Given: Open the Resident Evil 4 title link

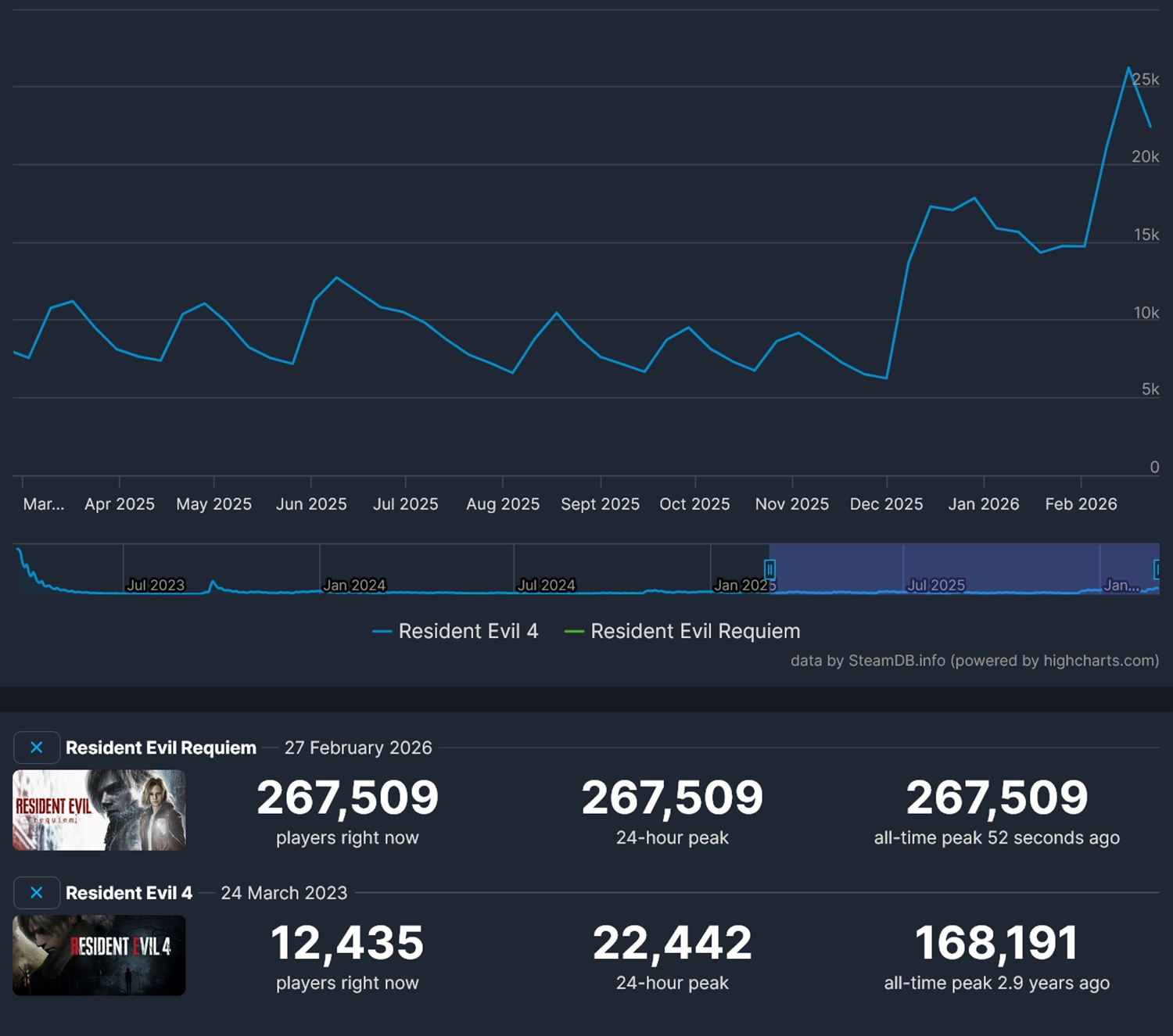Looking at the screenshot, I should pyautogui.click(x=129, y=893).
